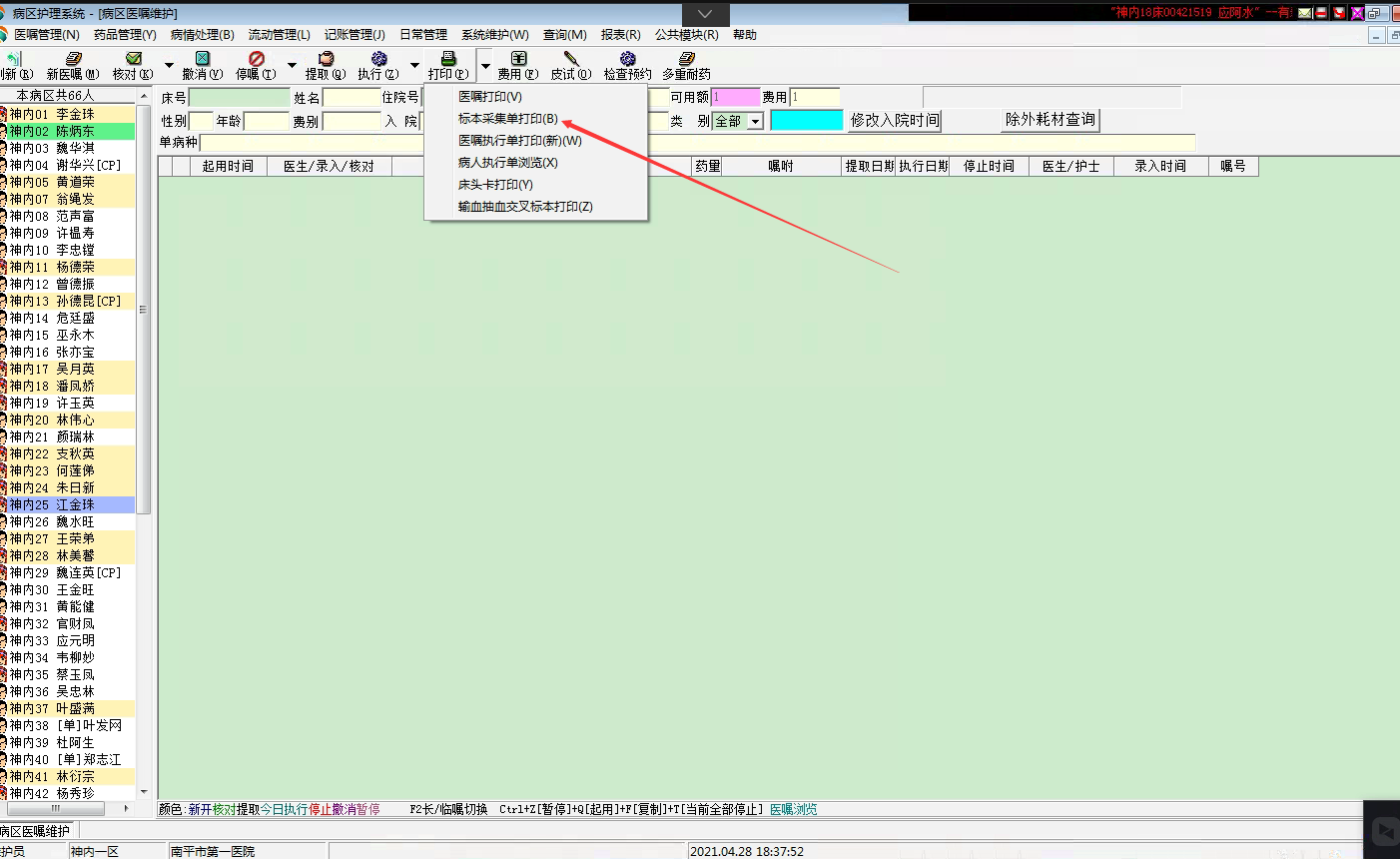The height and width of the screenshot is (859, 1400).
Task: Expand the dropdown arrow beside 停嘱(T)
Action: pos(292,66)
